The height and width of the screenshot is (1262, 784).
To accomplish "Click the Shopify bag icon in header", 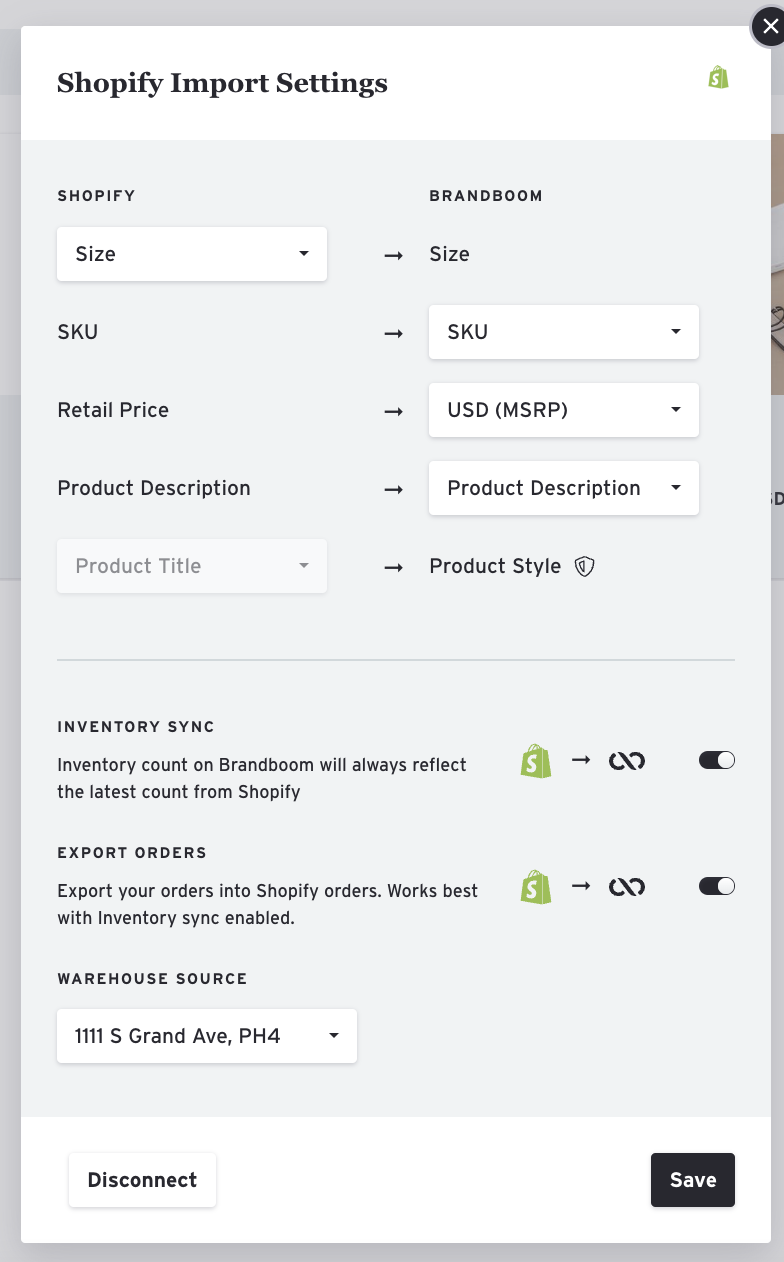I will click(x=718, y=78).
